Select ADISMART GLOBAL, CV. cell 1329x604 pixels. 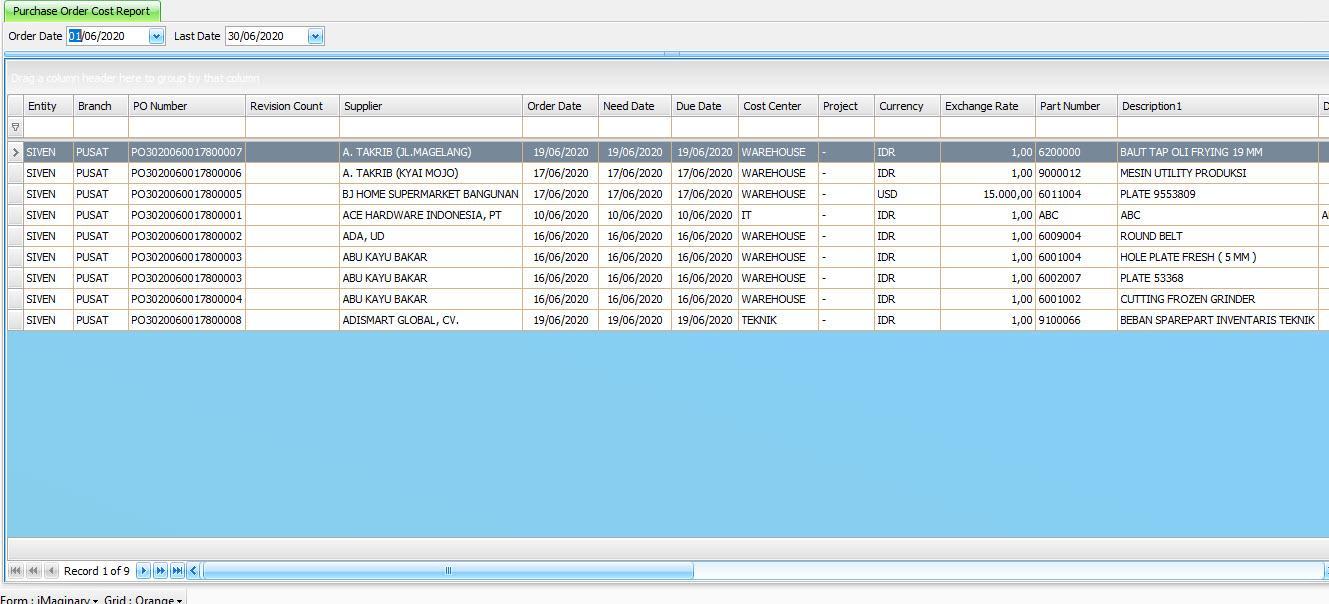[x=431, y=320]
